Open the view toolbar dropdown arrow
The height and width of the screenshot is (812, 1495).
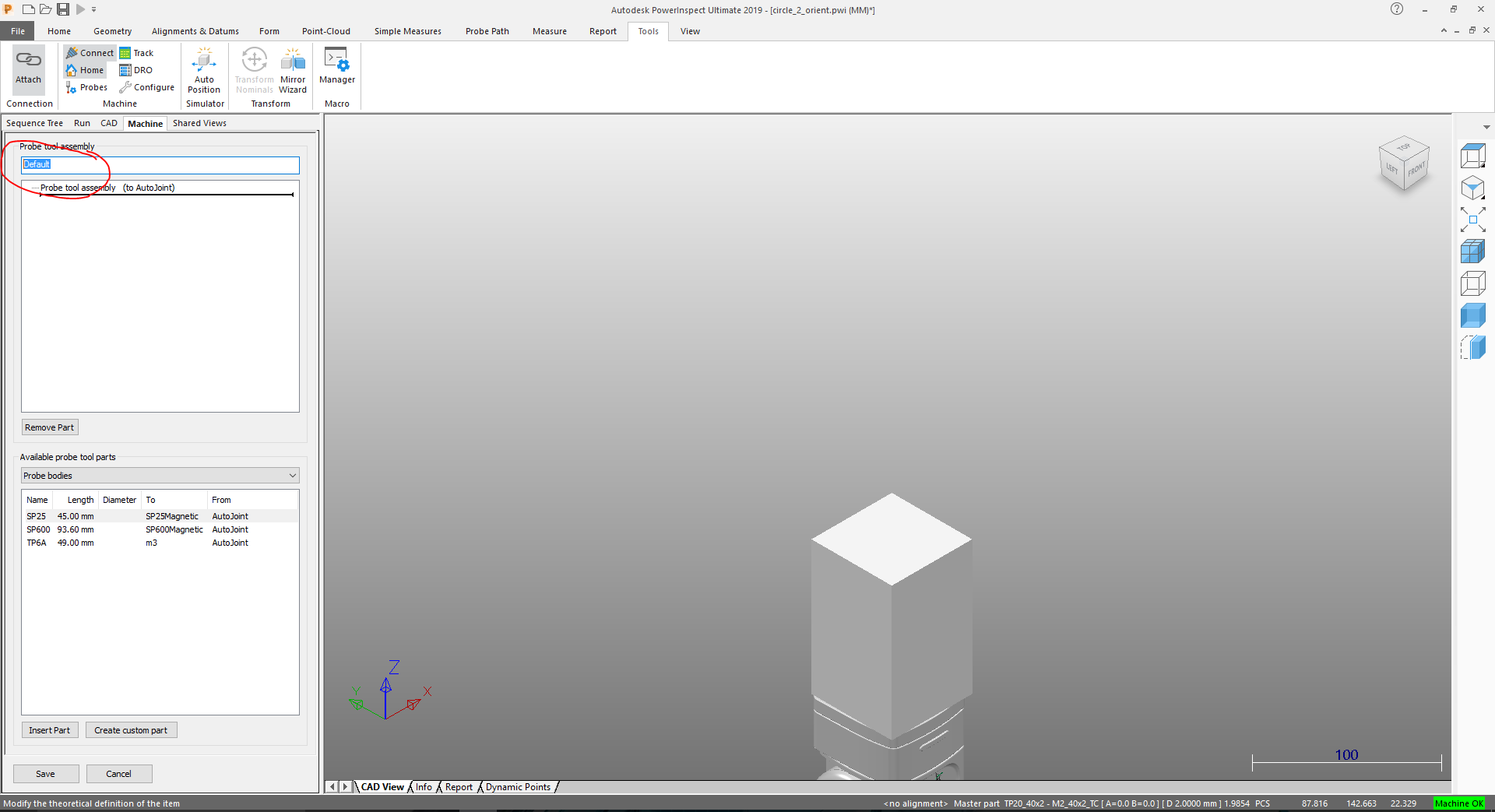1486,127
